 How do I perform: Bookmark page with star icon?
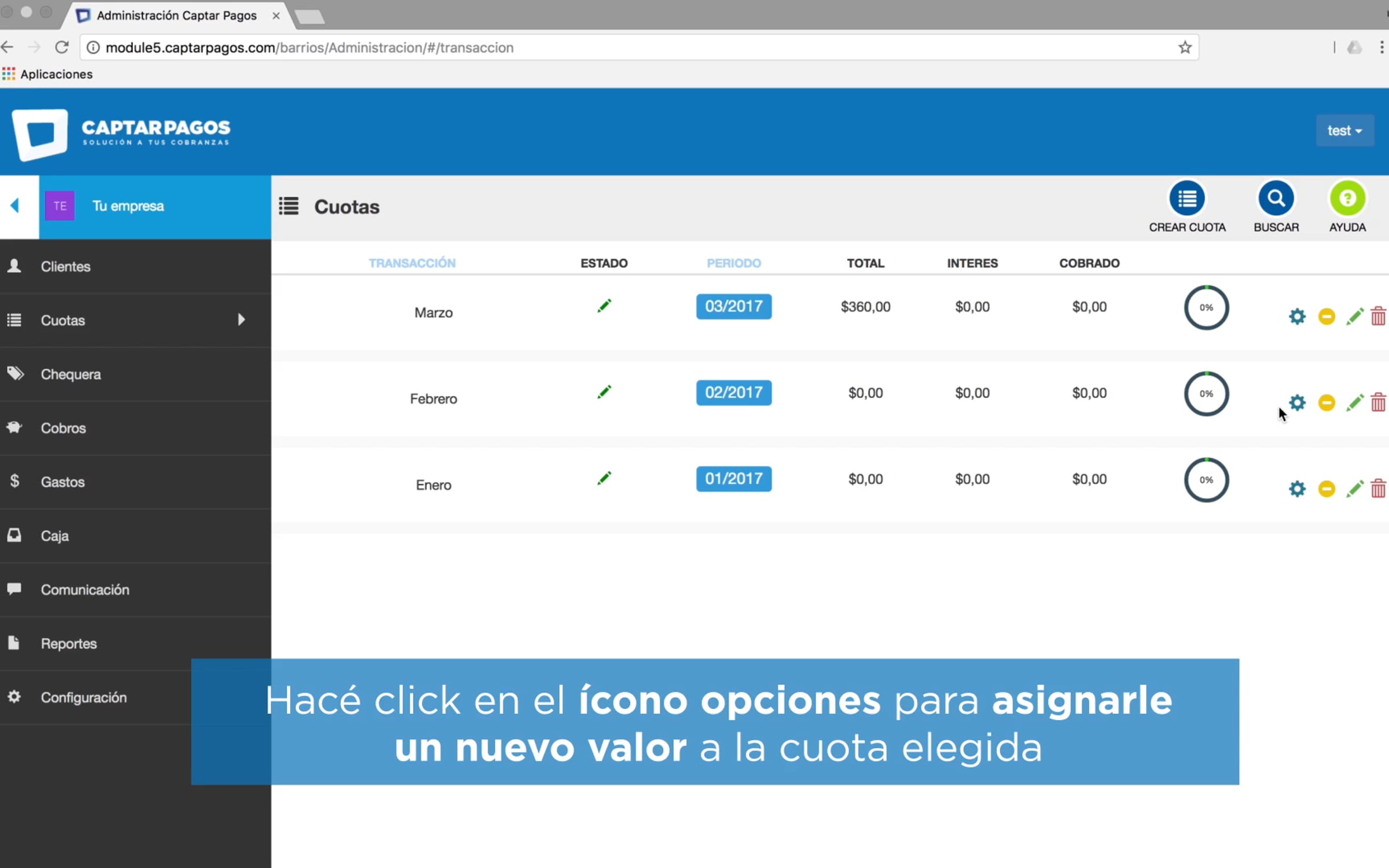[1185, 47]
